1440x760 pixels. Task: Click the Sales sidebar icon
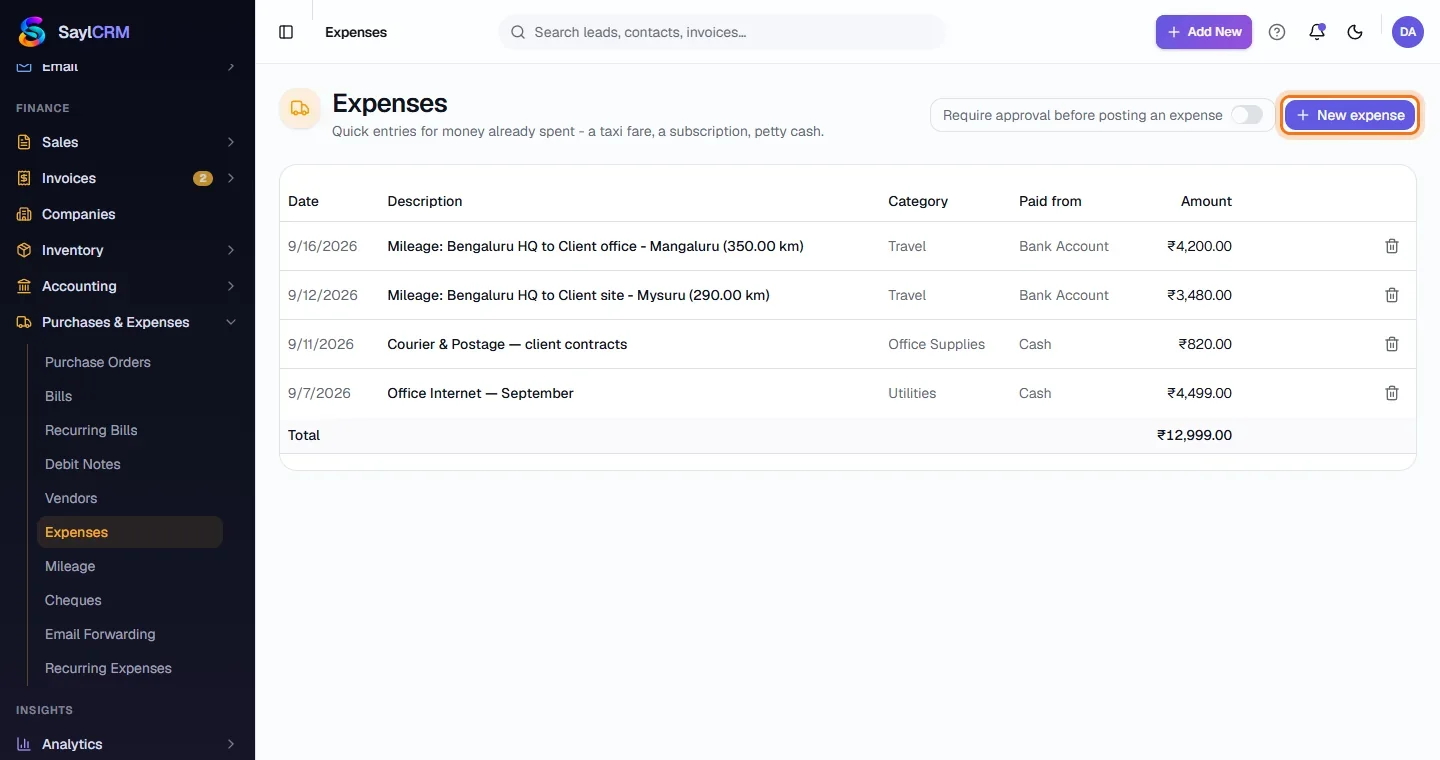pos(24,142)
